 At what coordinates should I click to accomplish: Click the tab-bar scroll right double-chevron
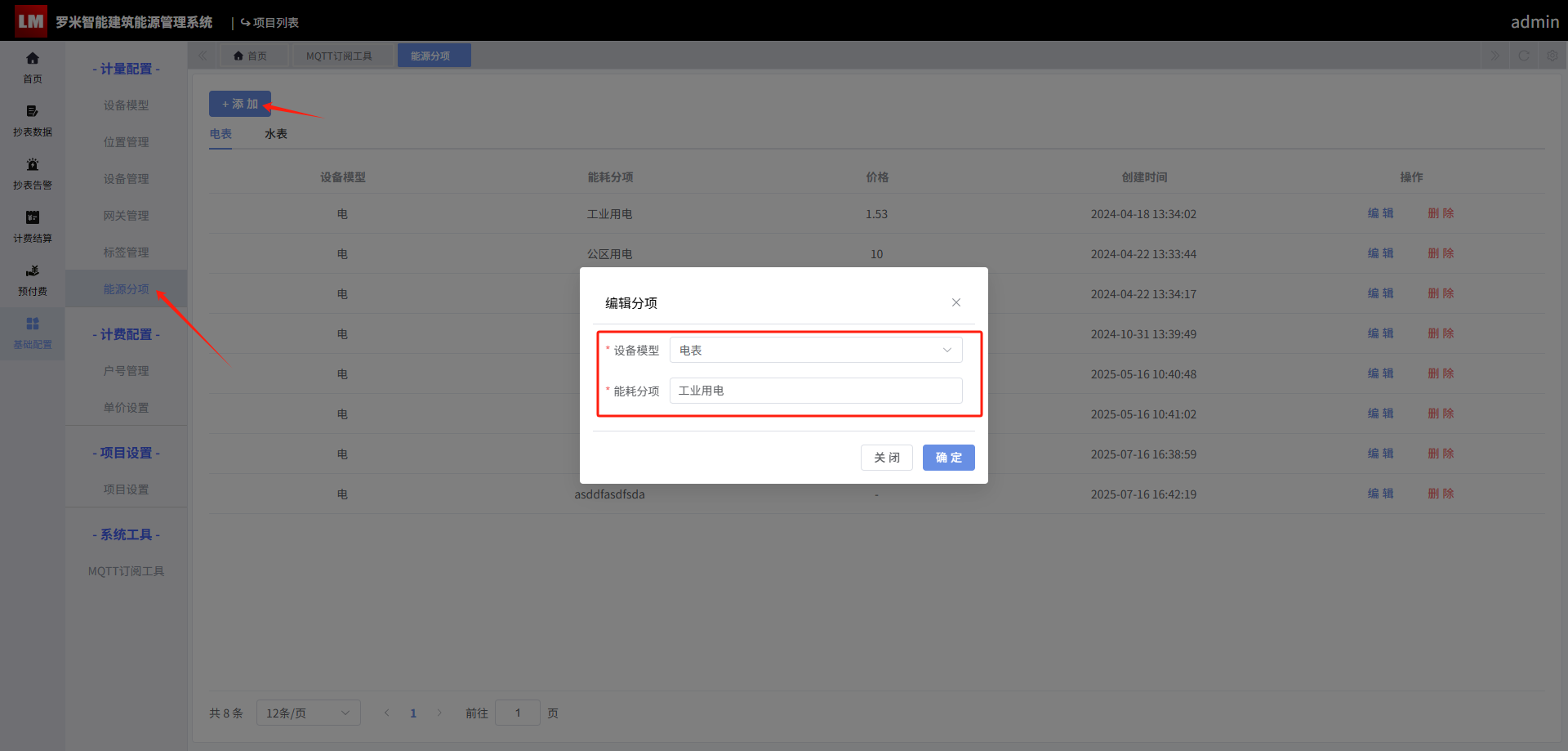(x=1495, y=56)
